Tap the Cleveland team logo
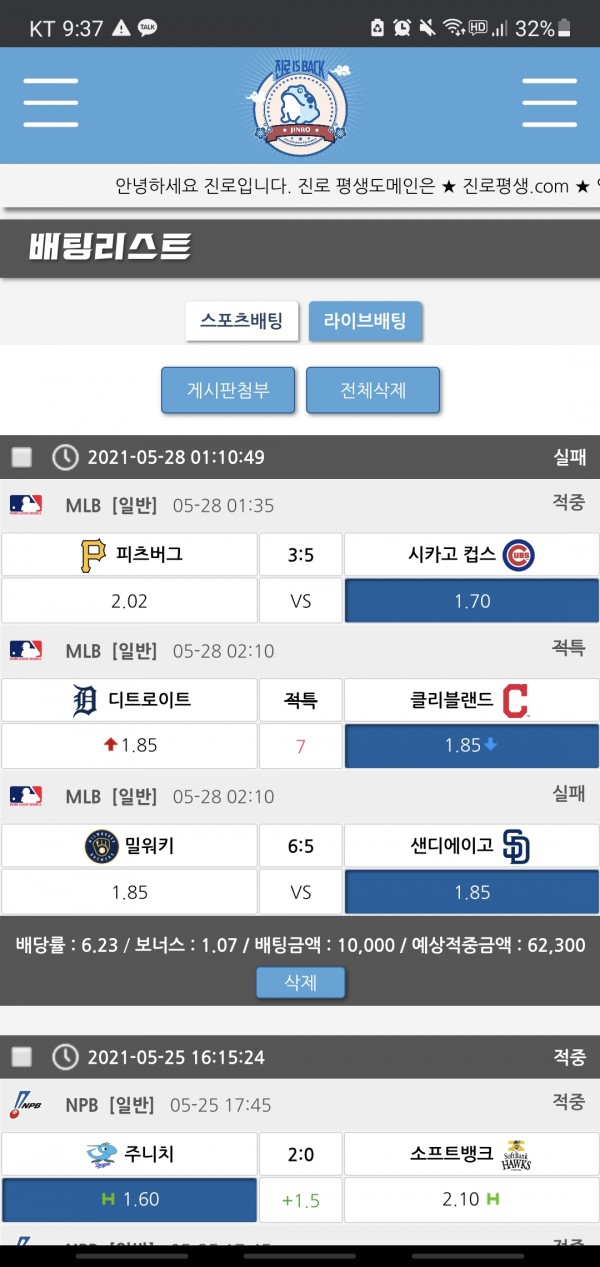Image resolution: width=600 pixels, height=1267 pixels. 515,701
